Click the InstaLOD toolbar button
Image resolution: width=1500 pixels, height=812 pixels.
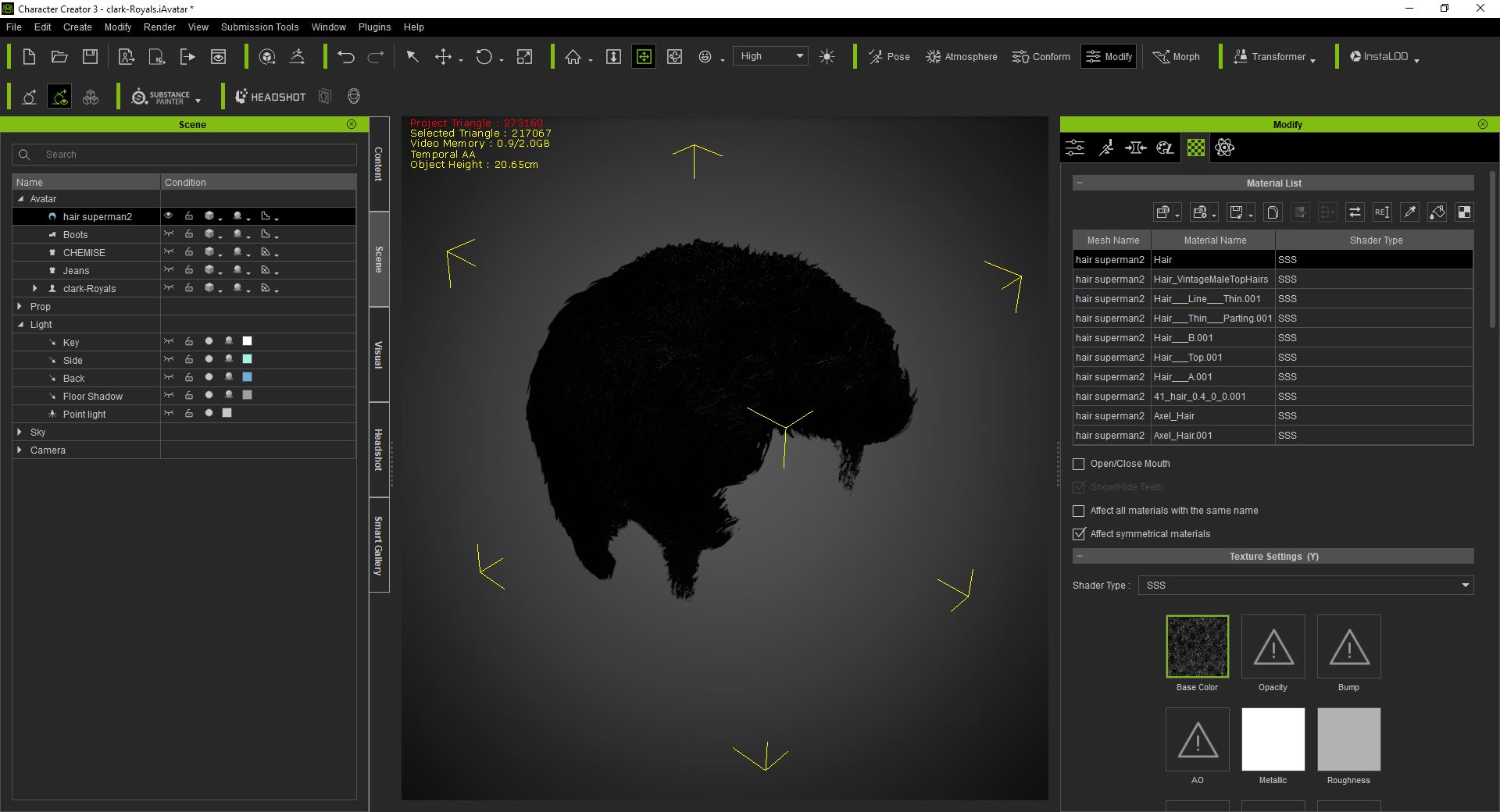(x=1384, y=56)
